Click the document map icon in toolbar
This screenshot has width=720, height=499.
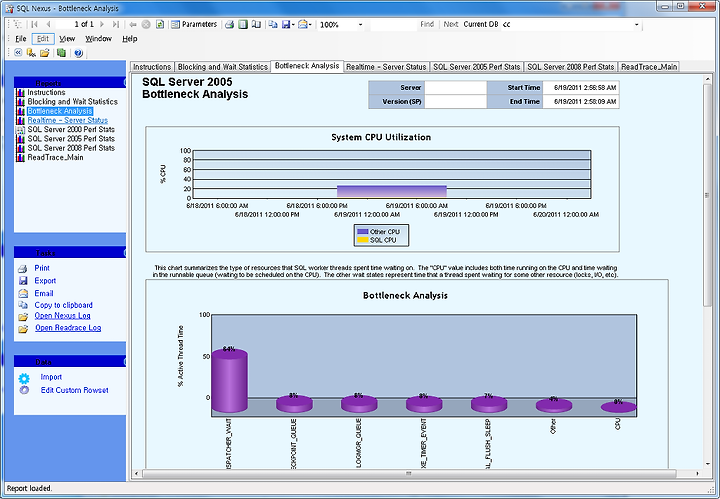coord(18,24)
